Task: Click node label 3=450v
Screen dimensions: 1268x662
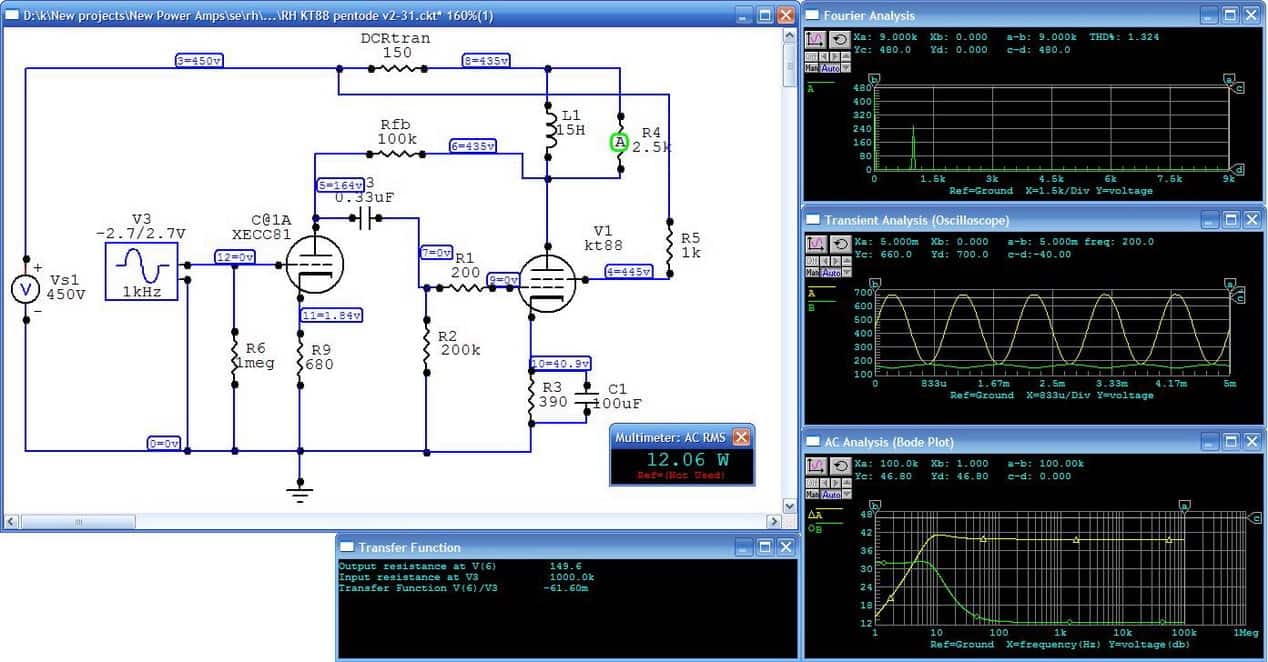Action: (x=198, y=60)
